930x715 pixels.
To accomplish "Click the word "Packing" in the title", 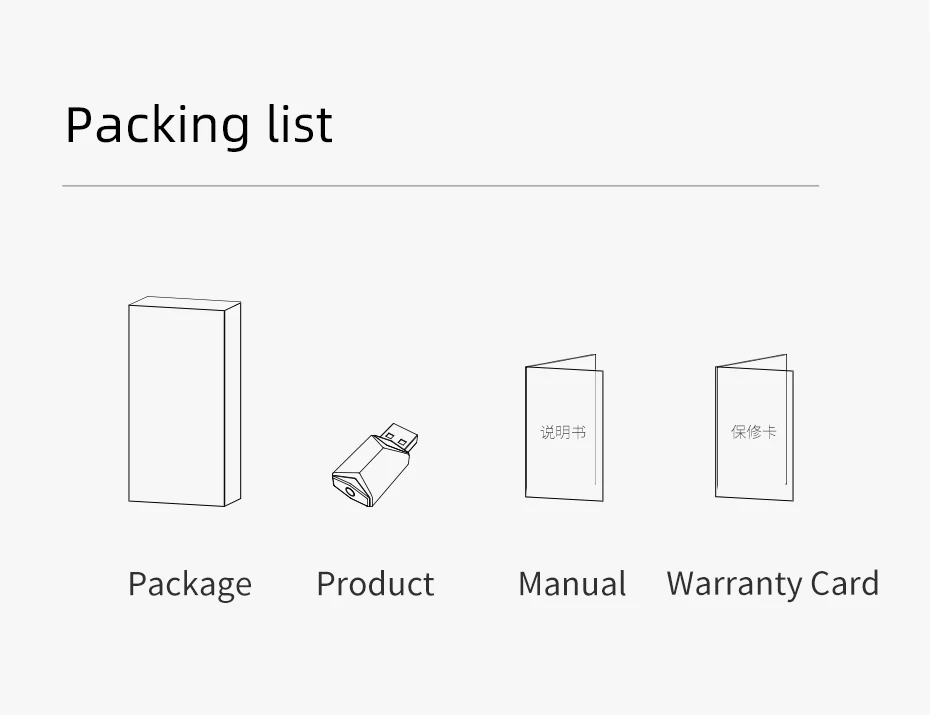I will 157,125.
